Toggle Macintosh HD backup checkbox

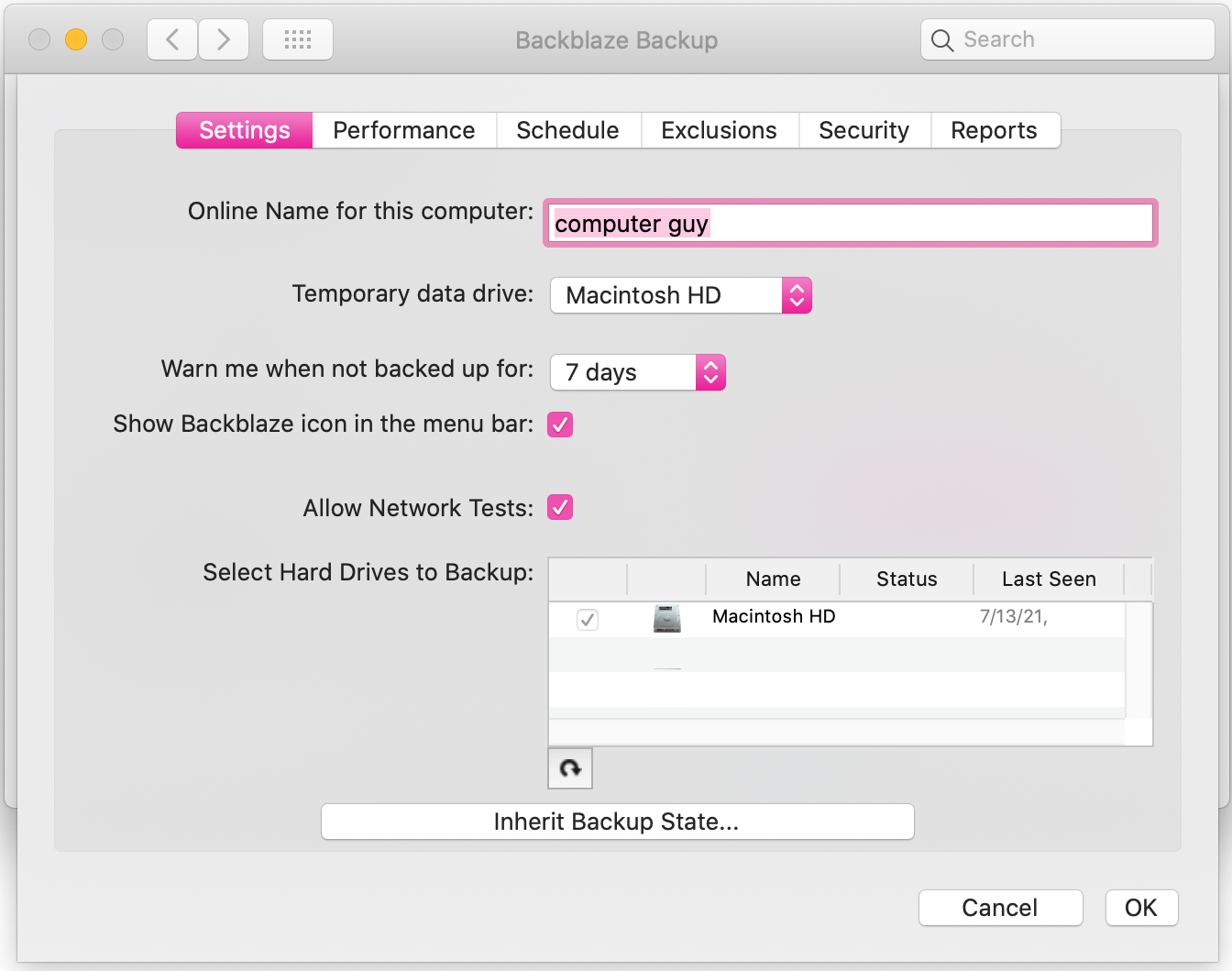(x=588, y=620)
